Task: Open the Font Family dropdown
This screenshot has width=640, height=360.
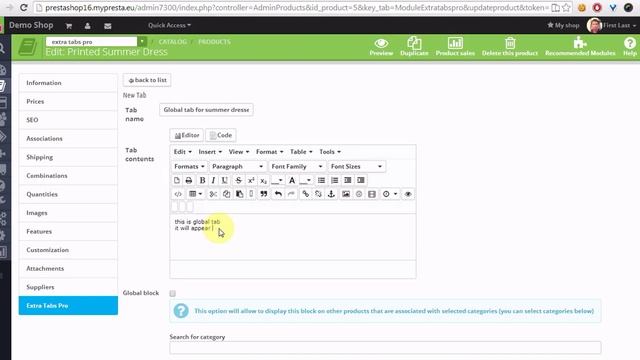Action: [297, 167]
